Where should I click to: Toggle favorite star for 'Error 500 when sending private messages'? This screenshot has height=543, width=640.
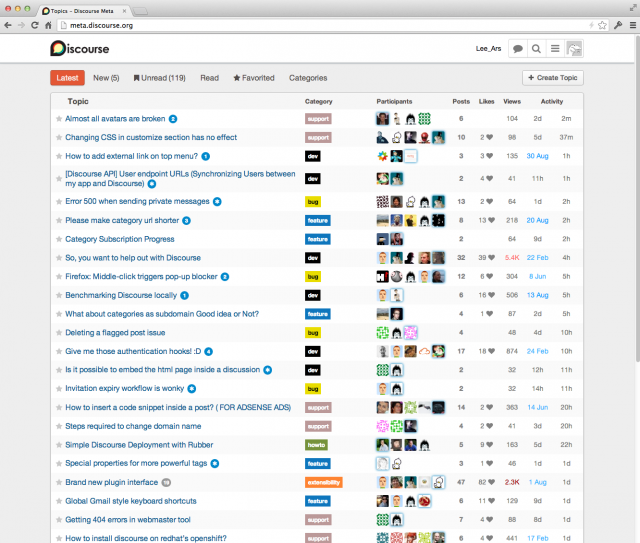[x=59, y=201]
